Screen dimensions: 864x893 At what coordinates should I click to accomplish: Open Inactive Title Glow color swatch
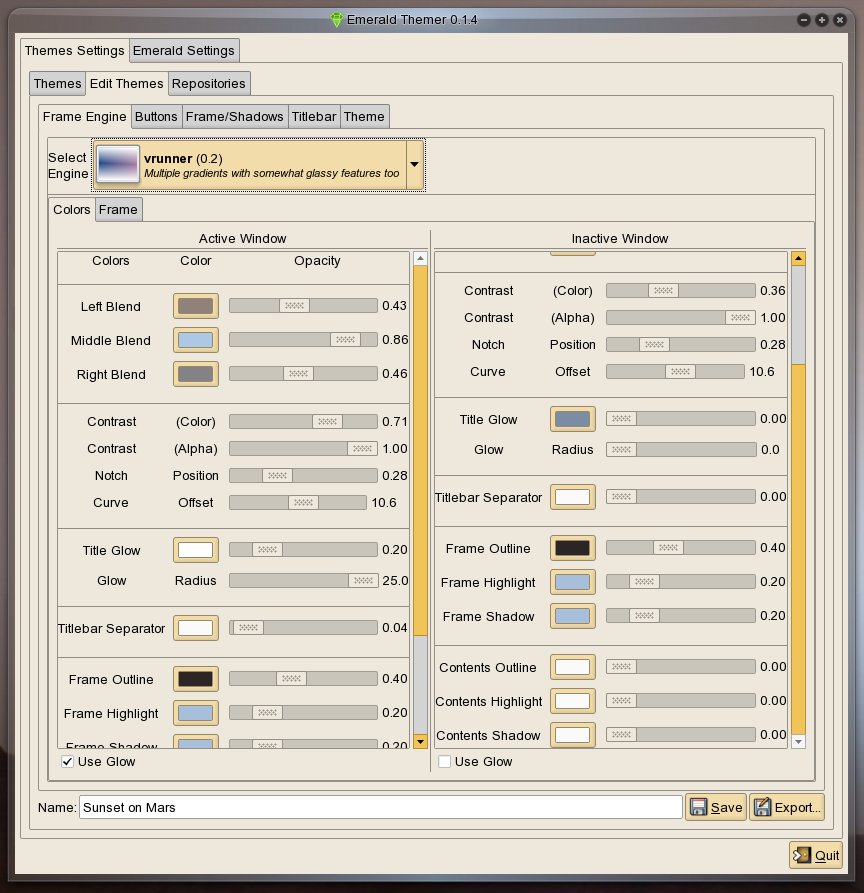572,419
